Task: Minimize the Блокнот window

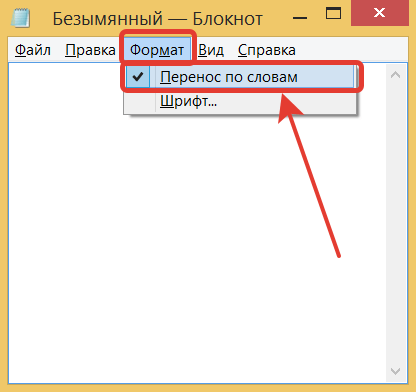Action: (300, 18)
